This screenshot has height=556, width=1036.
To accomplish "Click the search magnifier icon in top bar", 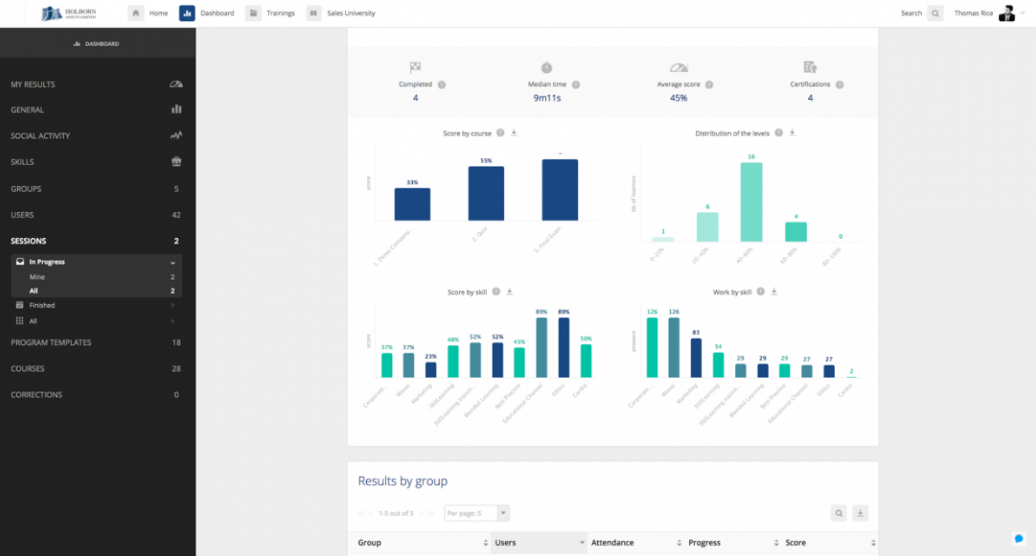I will tap(935, 13).
